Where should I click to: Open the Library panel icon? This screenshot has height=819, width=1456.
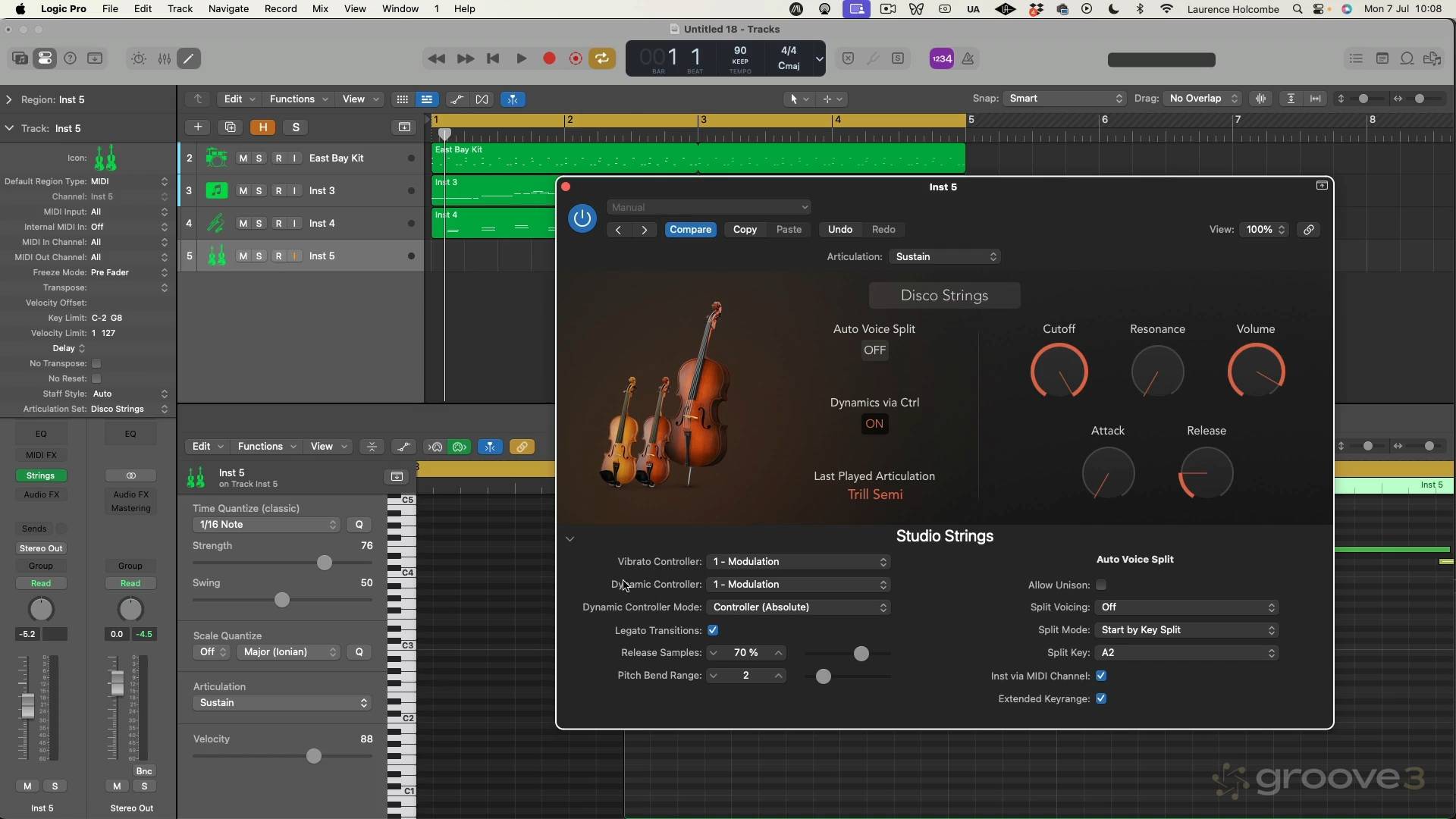tap(20, 58)
